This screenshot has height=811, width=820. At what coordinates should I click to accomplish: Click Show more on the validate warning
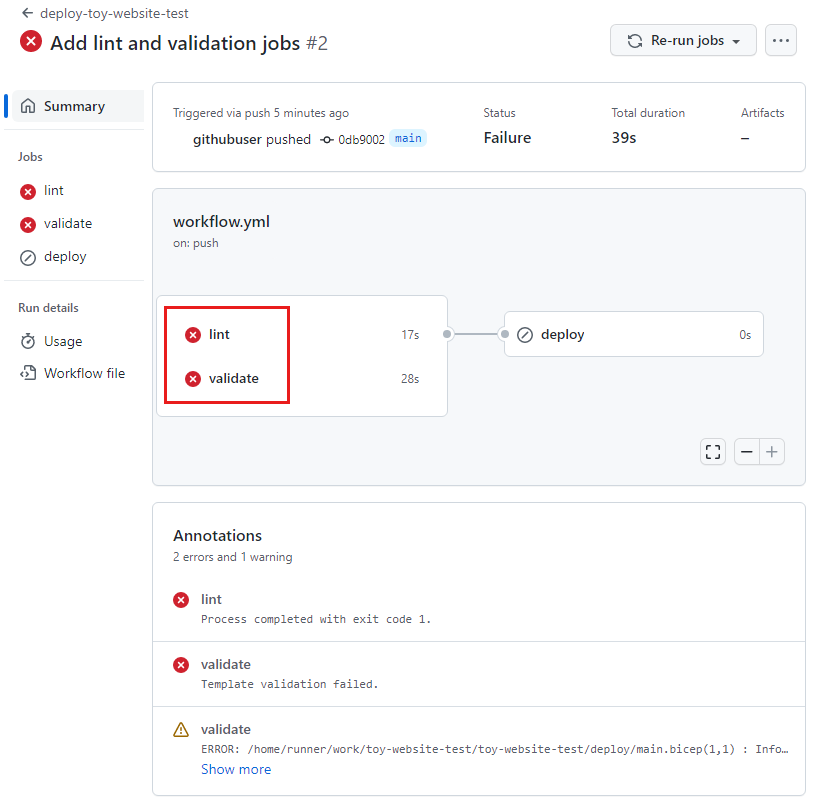[236, 769]
